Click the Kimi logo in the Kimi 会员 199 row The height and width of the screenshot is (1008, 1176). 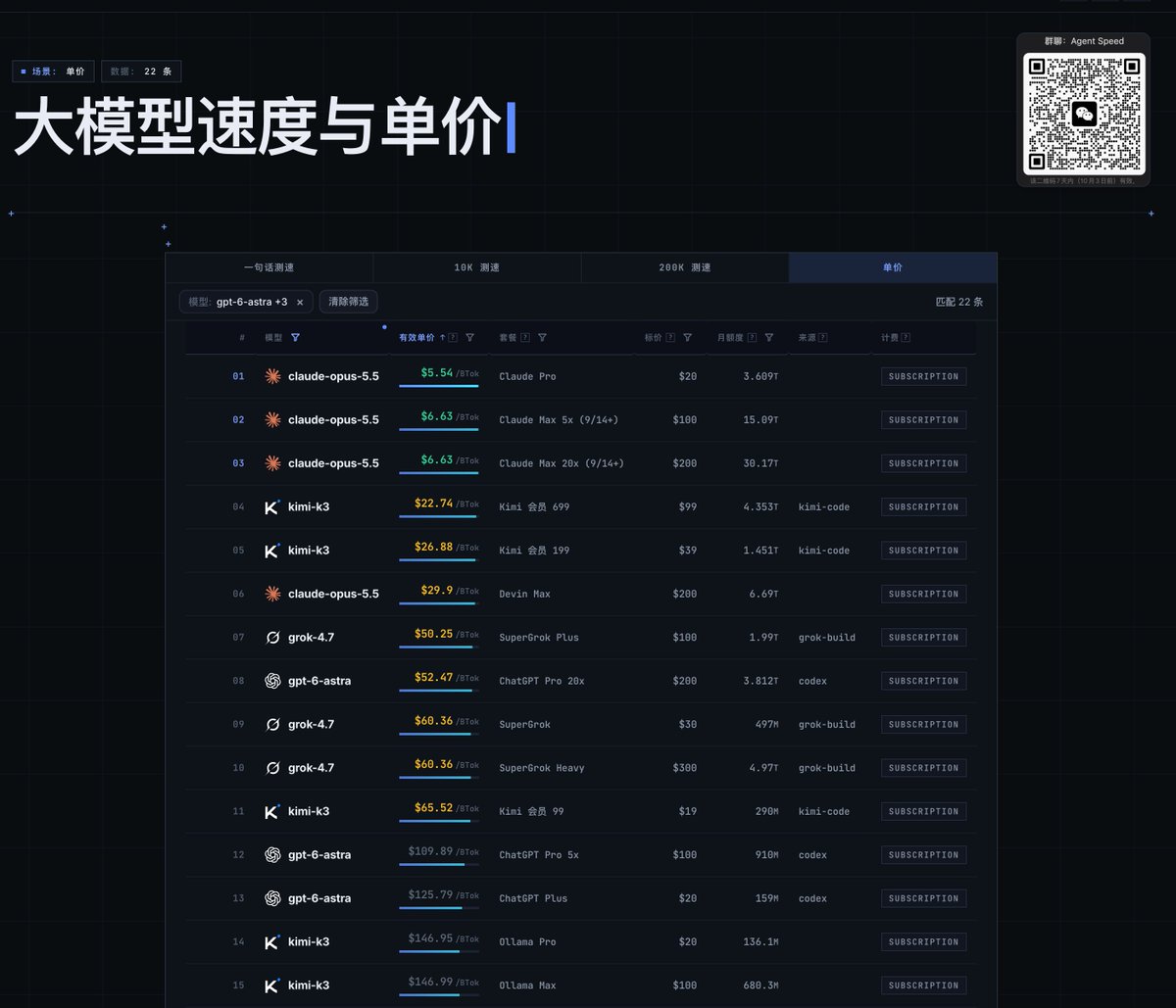tap(272, 551)
